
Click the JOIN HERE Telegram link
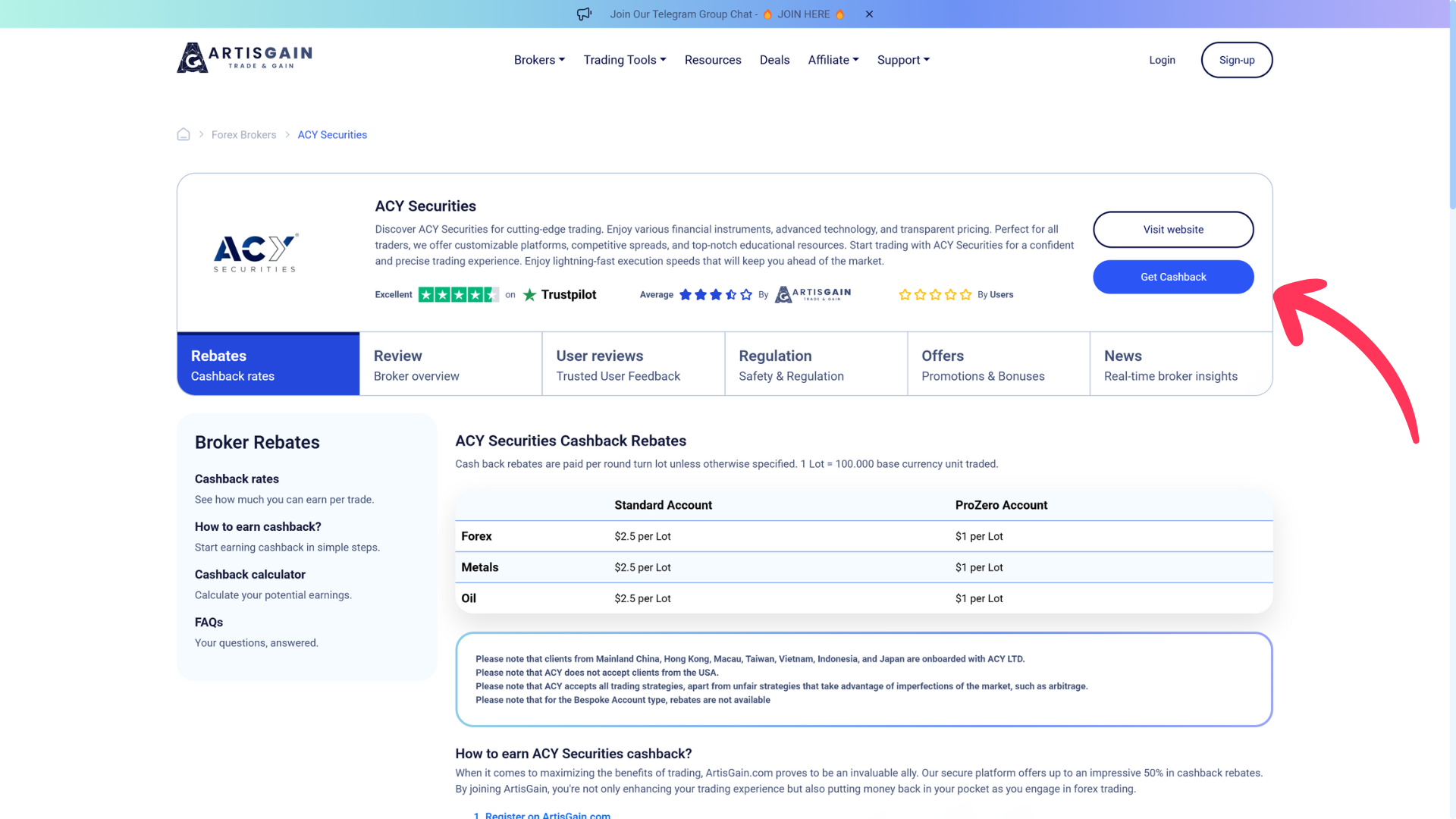point(804,14)
